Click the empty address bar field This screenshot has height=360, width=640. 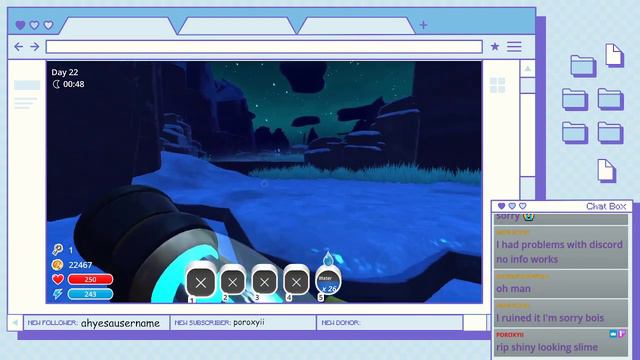(x=264, y=47)
